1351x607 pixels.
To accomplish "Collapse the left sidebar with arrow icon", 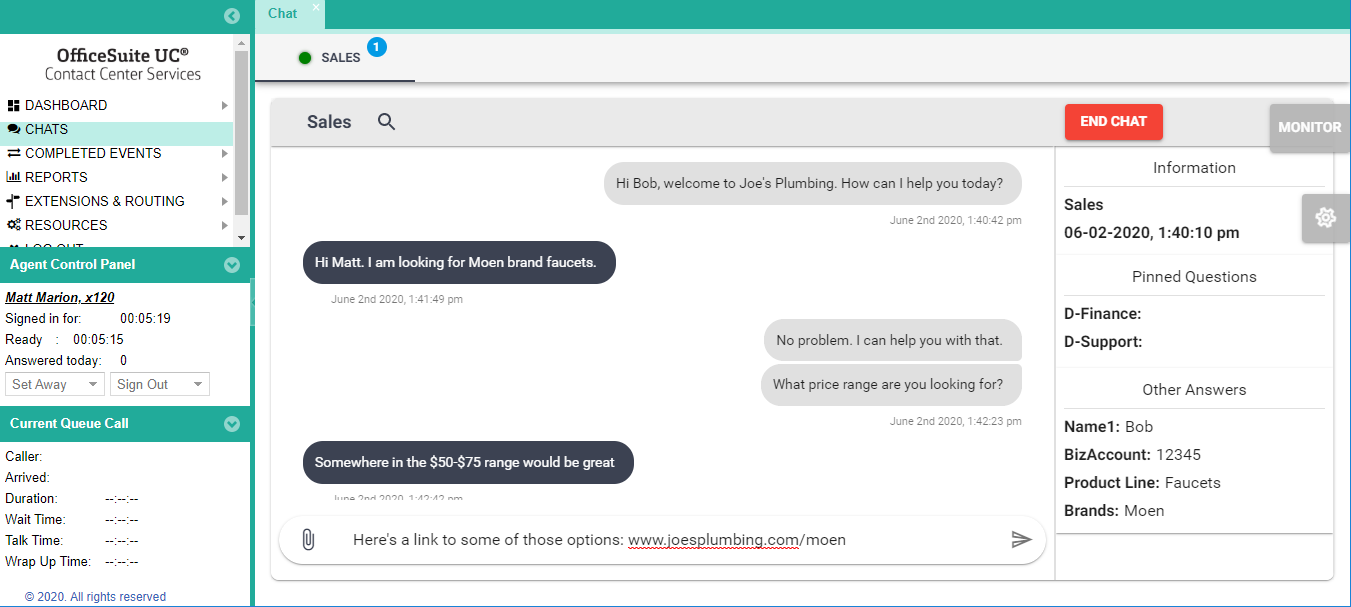I will (x=232, y=16).
